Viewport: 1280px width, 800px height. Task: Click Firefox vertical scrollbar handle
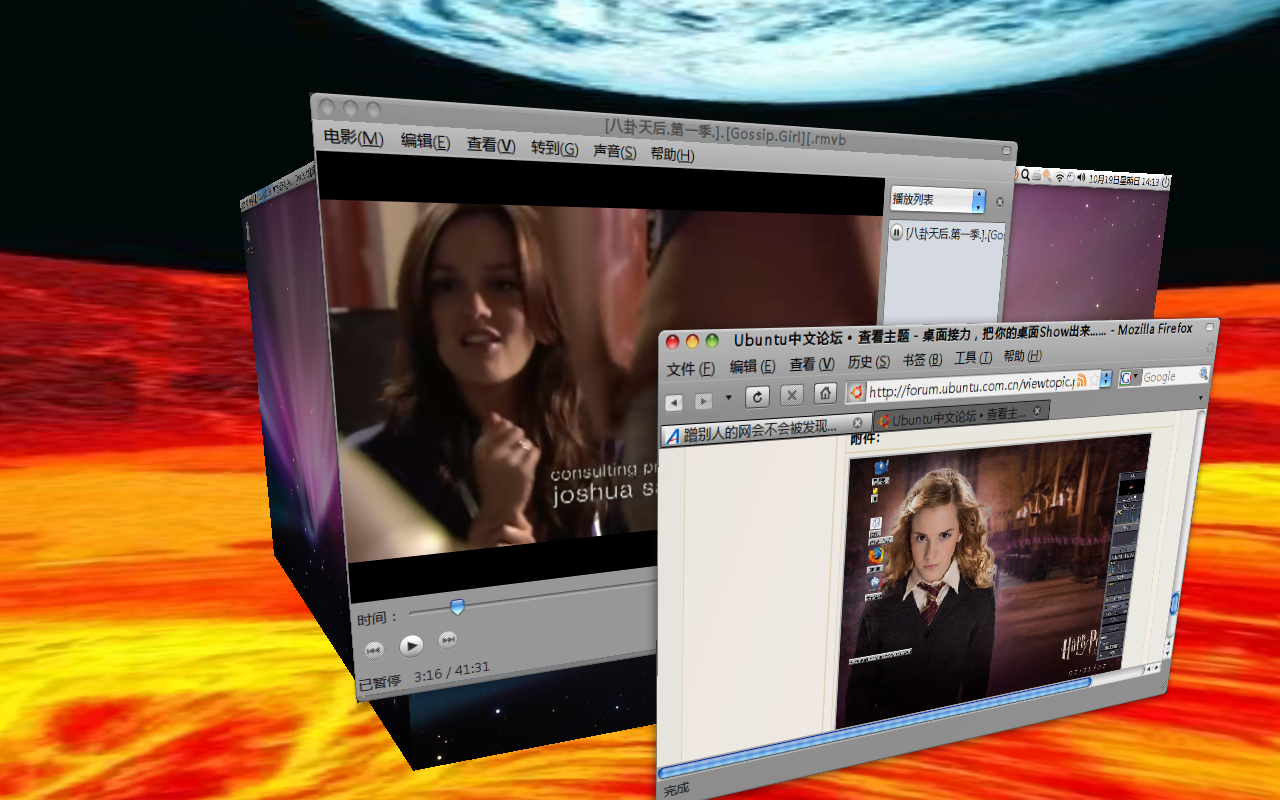point(1174,603)
